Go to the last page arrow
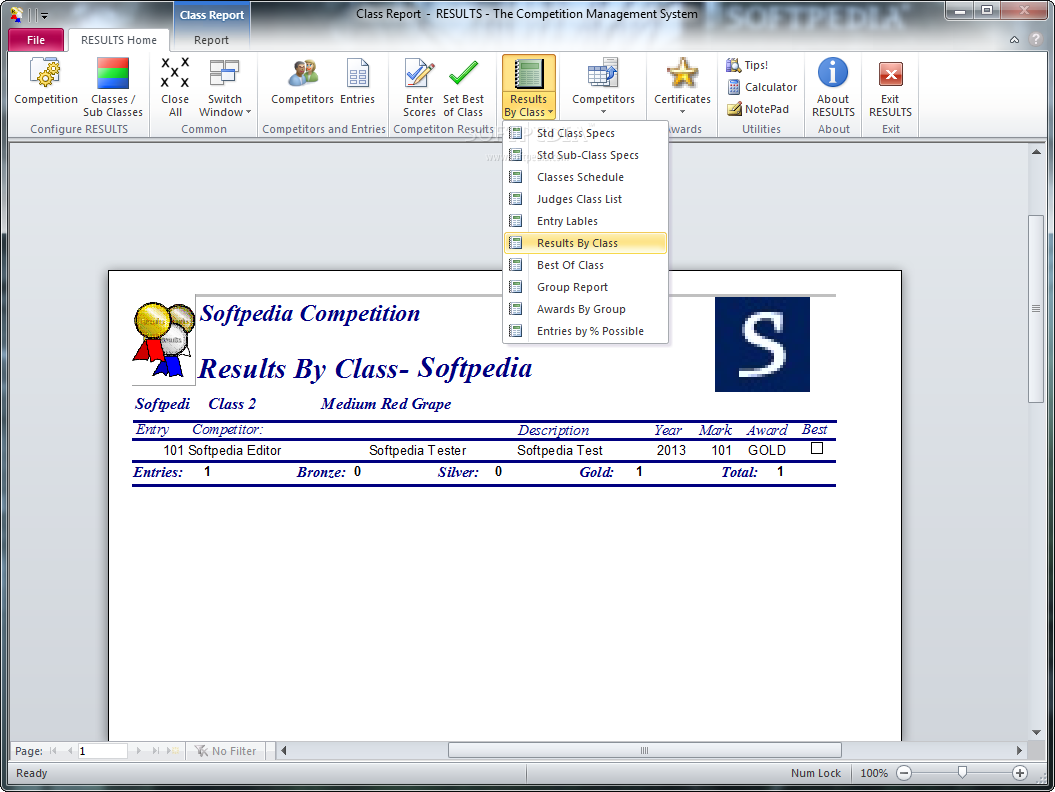This screenshot has width=1055, height=792. tap(155, 751)
